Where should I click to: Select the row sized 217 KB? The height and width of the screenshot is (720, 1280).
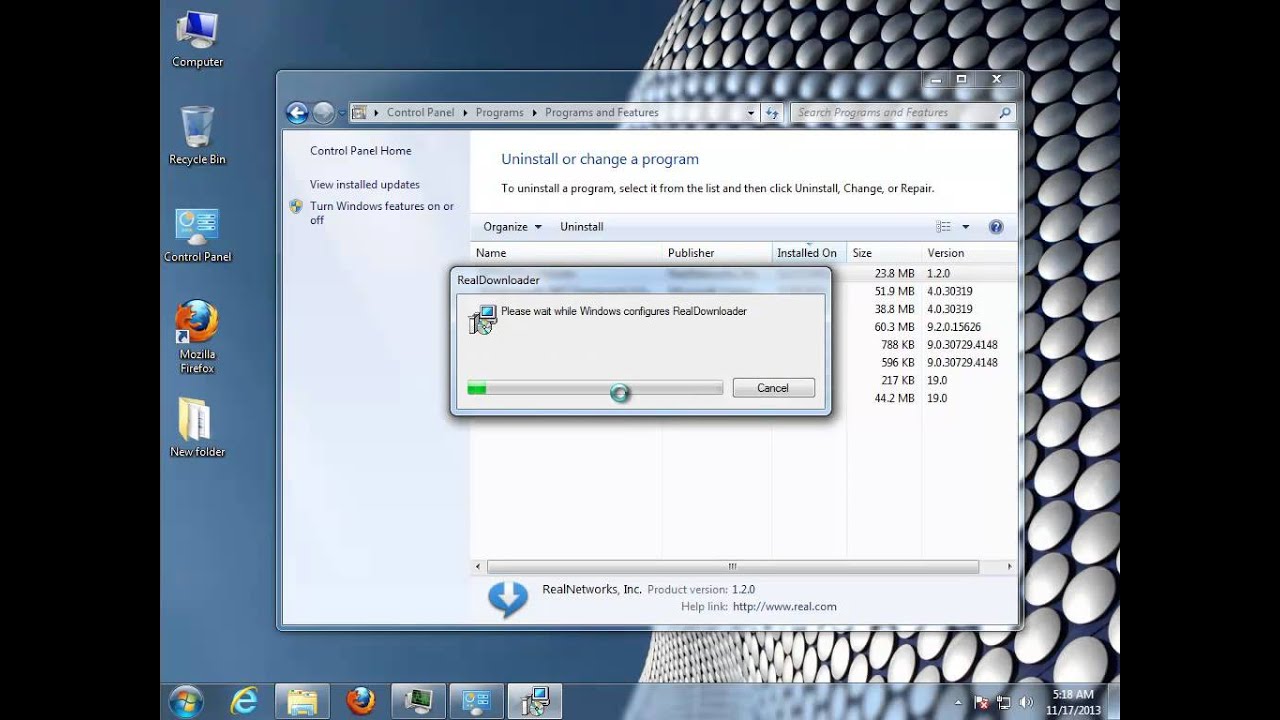pos(744,381)
